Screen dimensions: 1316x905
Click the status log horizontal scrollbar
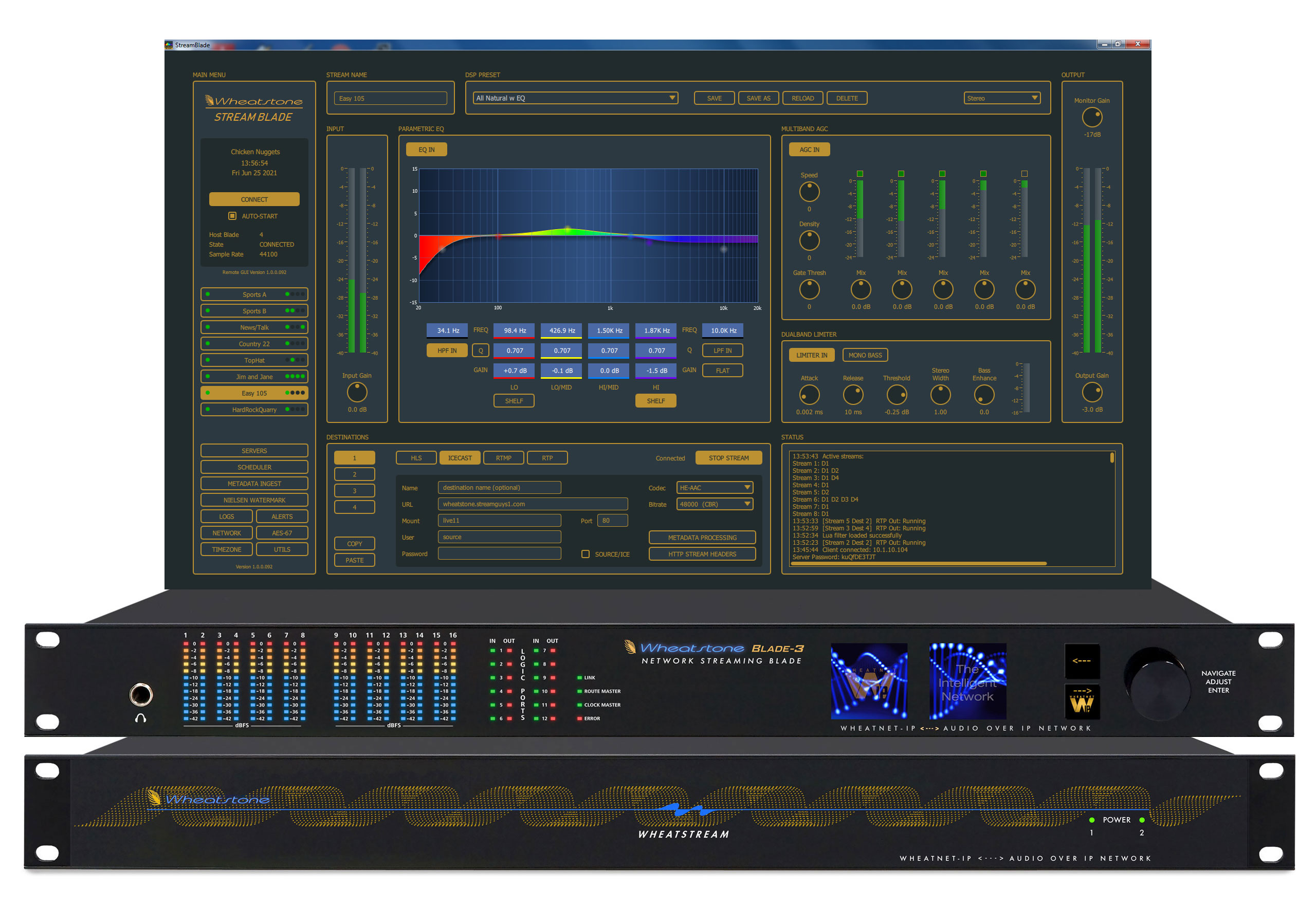(918, 563)
